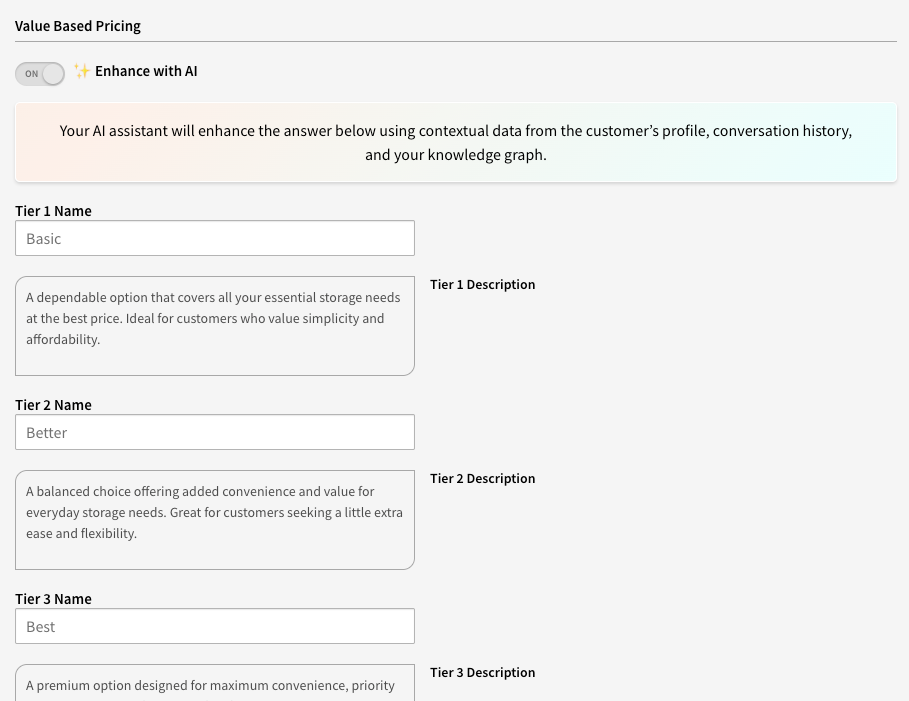Click the Tier 1 Description label
Image resolution: width=909 pixels, height=701 pixels.
(482, 285)
